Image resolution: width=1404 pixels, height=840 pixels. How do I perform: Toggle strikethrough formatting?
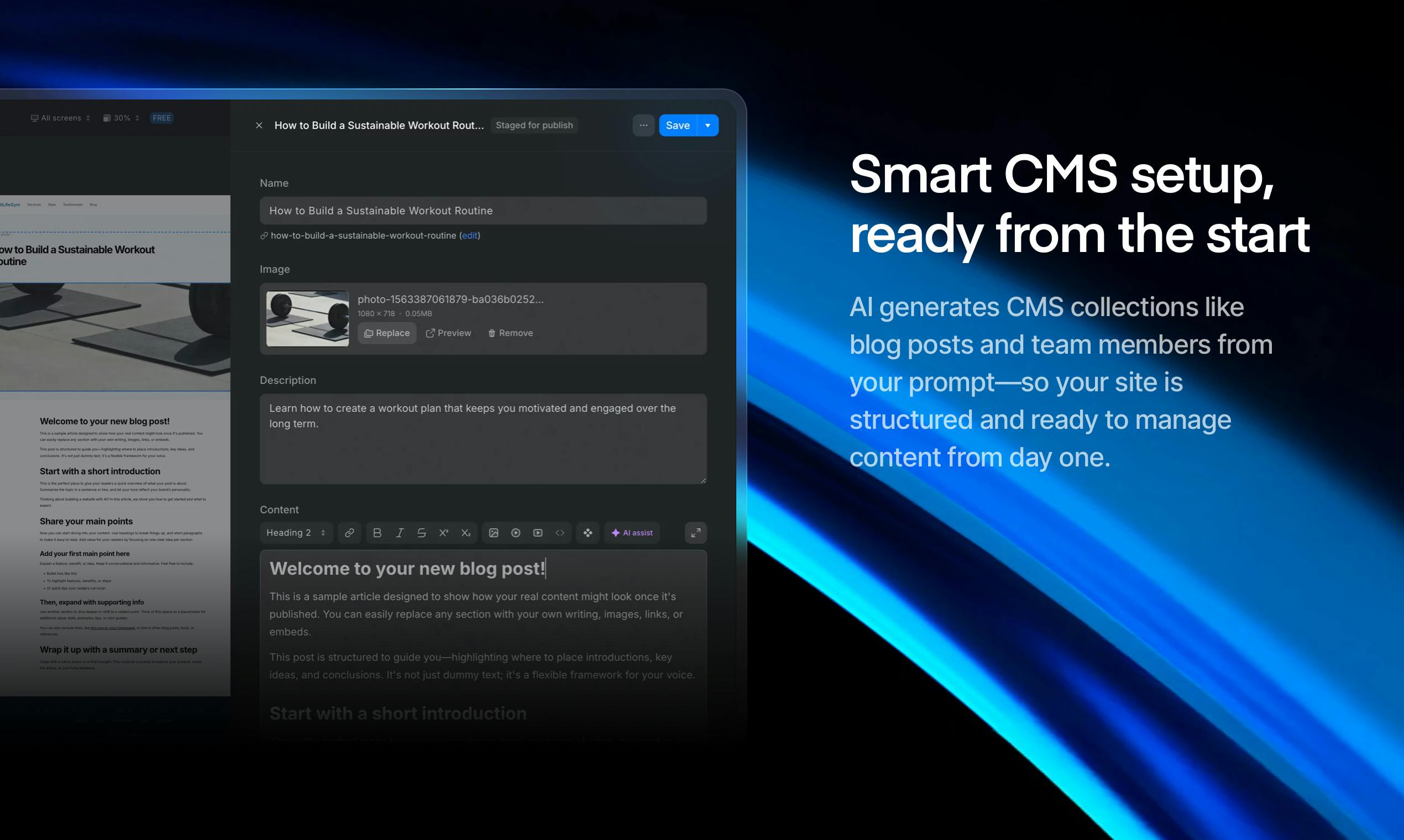[x=422, y=533]
